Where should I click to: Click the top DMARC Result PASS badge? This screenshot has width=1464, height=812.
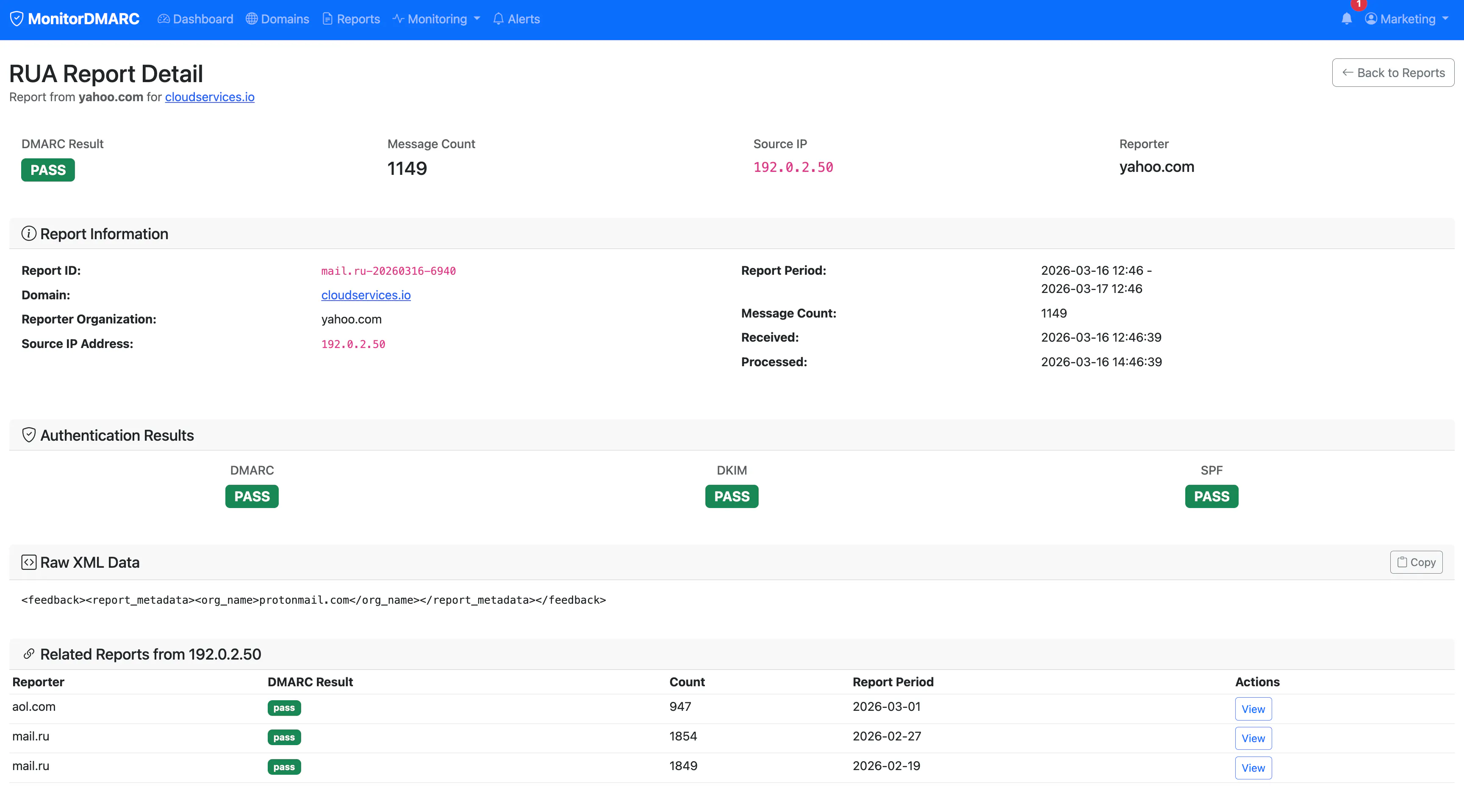pyautogui.click(x=48, y=170)
